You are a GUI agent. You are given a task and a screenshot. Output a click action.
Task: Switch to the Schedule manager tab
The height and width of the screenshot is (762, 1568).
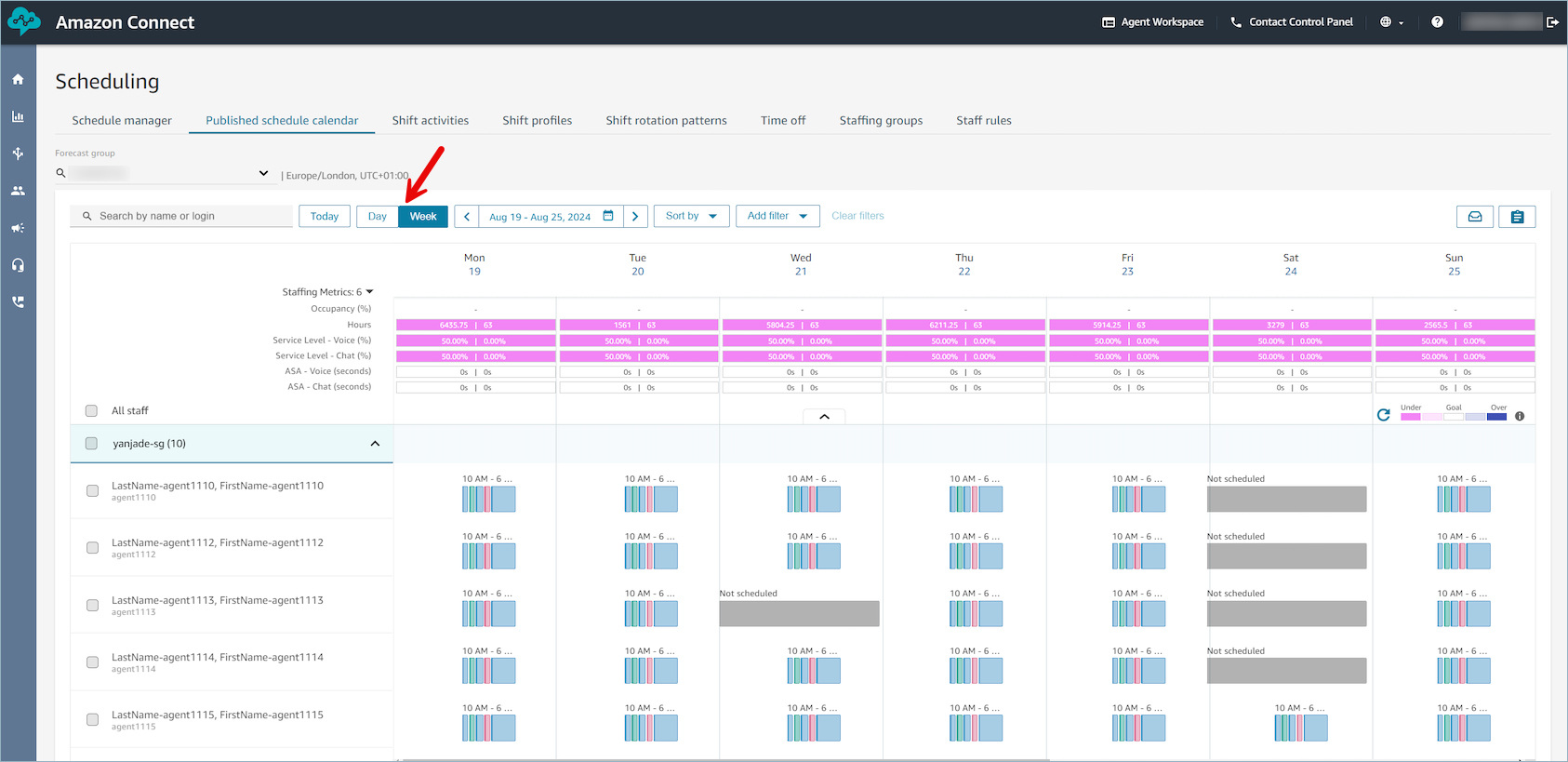pyautogui.click(x=122, y=120)
